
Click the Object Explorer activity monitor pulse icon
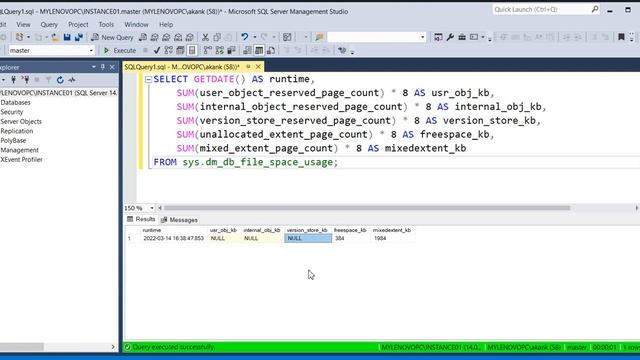pyautogui.click(x=72, y=80)
